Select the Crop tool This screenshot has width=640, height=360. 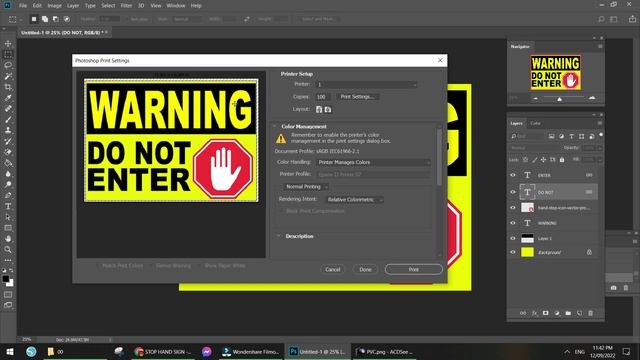click(8, 87)
